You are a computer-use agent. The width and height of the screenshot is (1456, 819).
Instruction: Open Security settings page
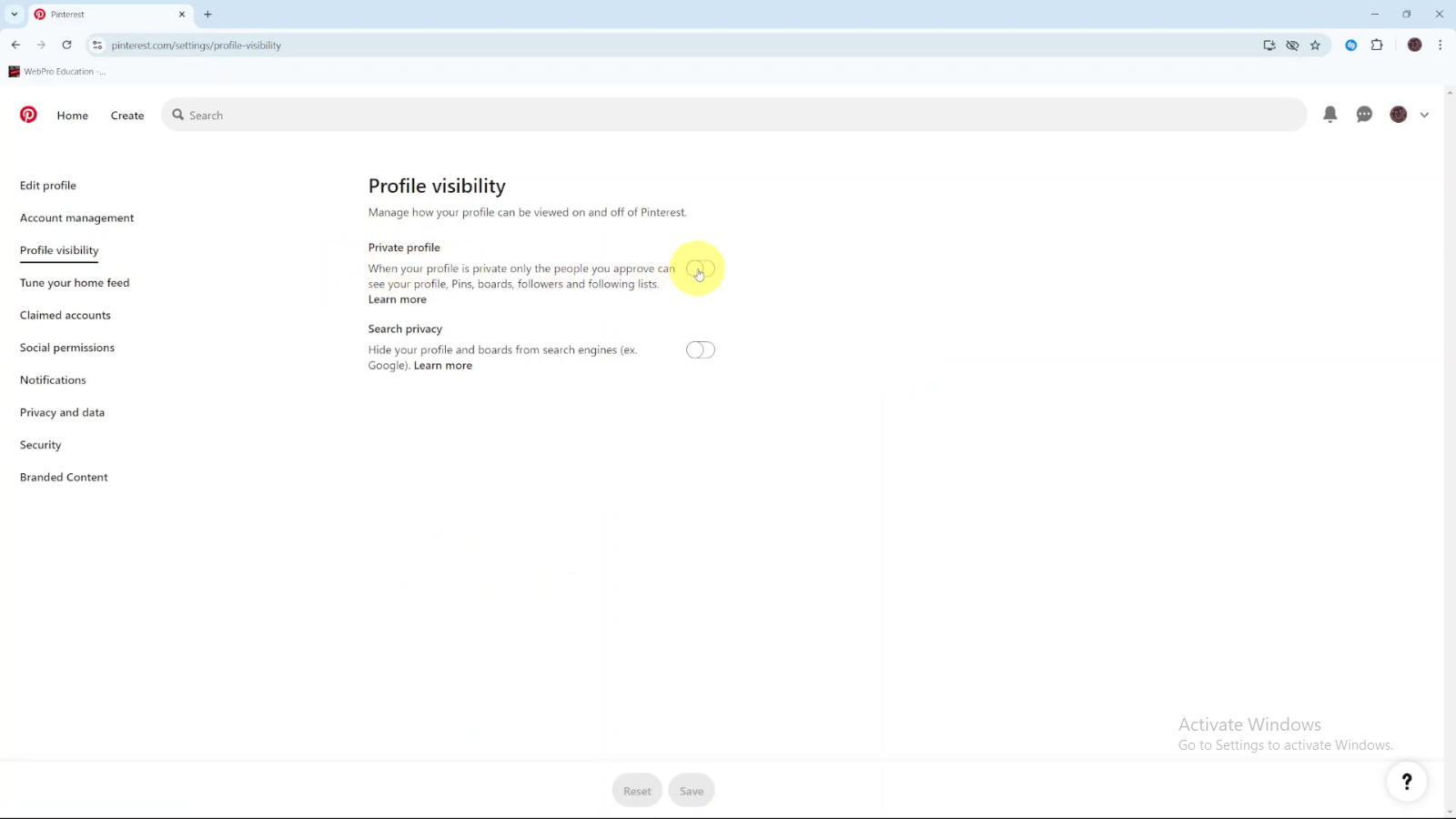tap(41, 445)
